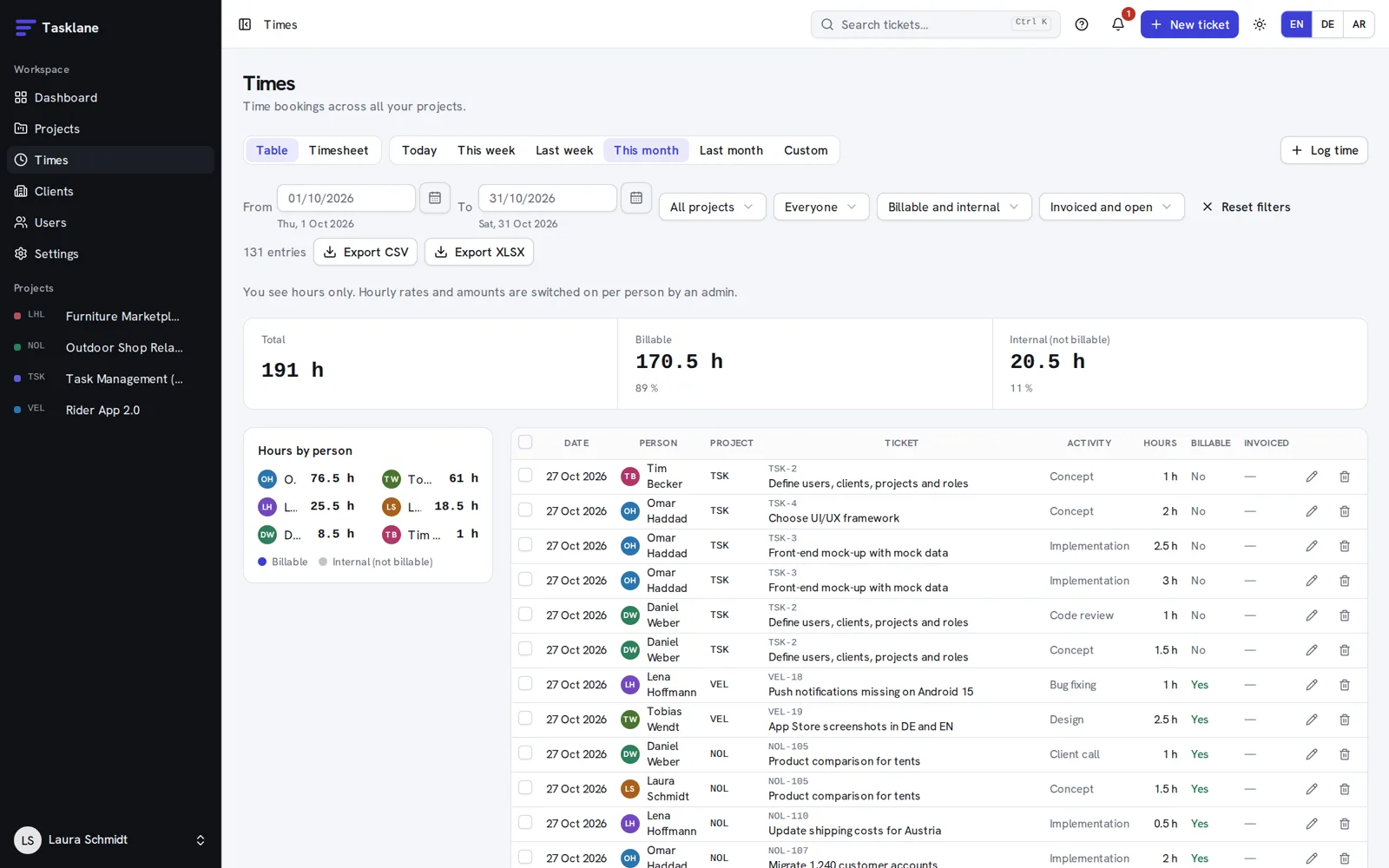Image resolution: width=1389 pixels, height=868 pixels.
Task: Switch to the Timesheet view
Action: (339, 150)
